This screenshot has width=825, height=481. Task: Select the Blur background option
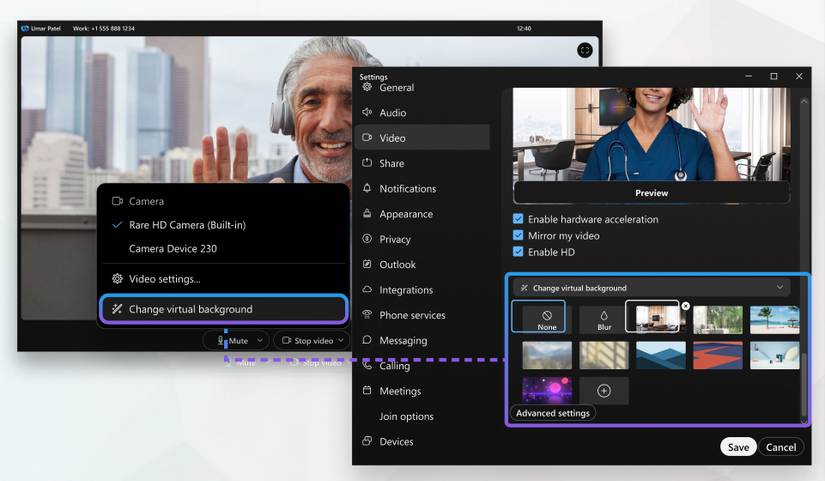pyautogui.click(x=604, y=319)
